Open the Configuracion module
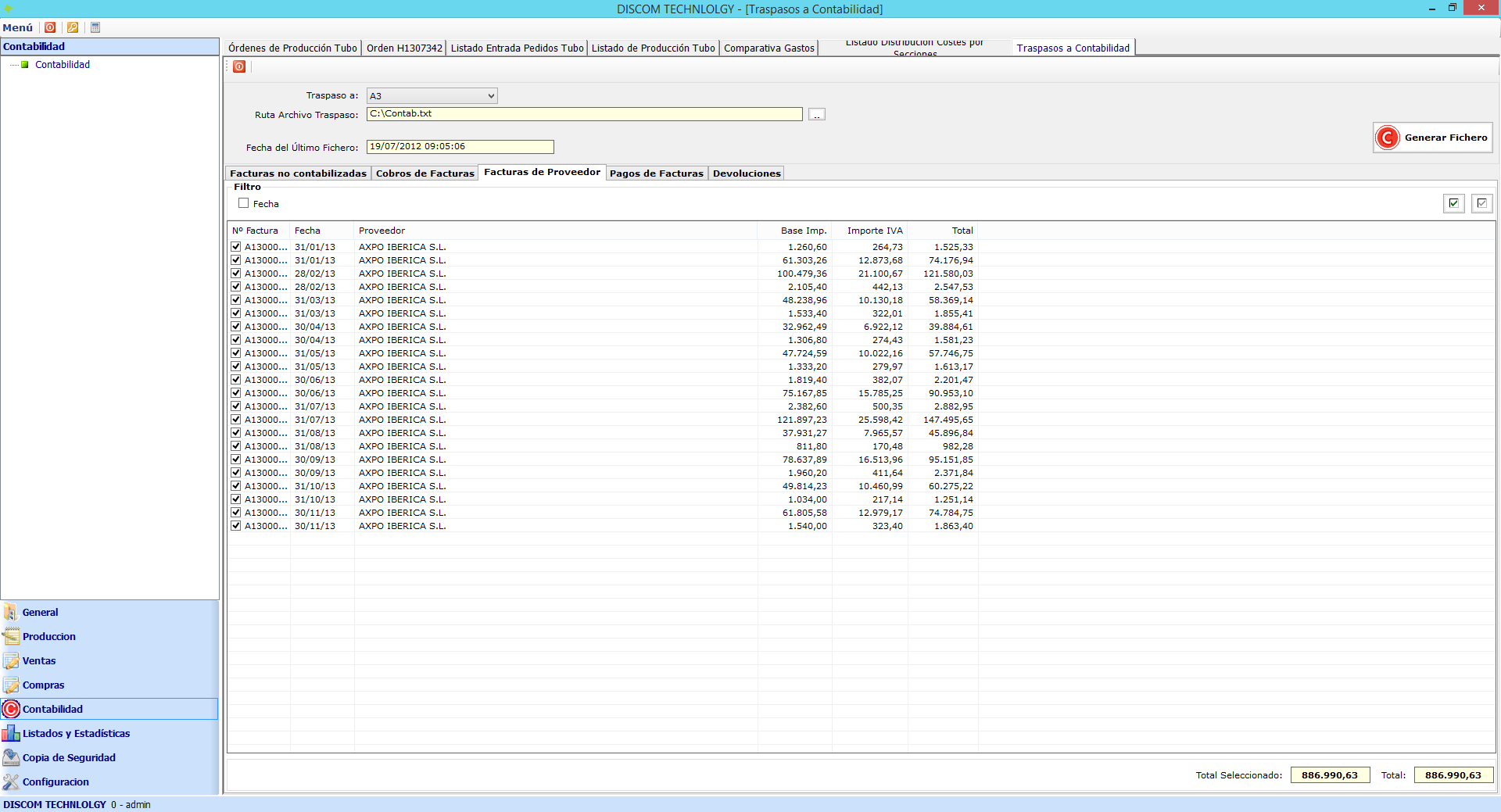This screenshot has height=812, width=1501. (x=56, y=782)
